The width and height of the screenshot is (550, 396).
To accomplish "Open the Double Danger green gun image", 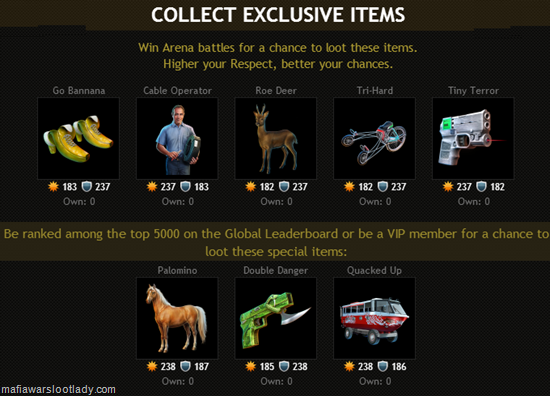I will point(276,318).
